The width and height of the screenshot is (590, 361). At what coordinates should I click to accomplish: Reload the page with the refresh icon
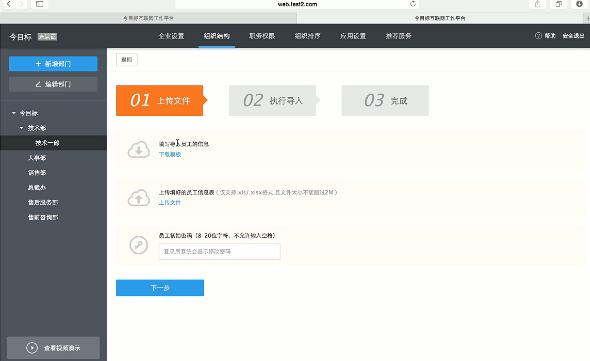pos(413,4)
